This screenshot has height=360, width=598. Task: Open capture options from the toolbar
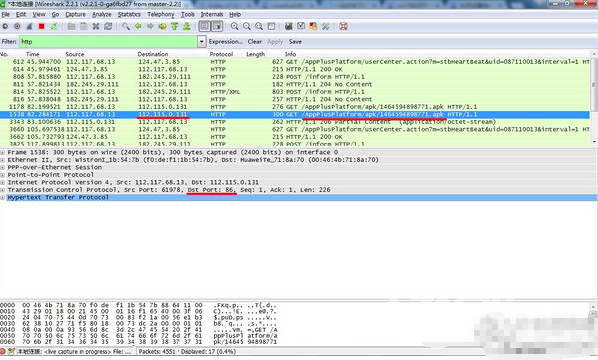pyautogui.click(x=17, y=26)
